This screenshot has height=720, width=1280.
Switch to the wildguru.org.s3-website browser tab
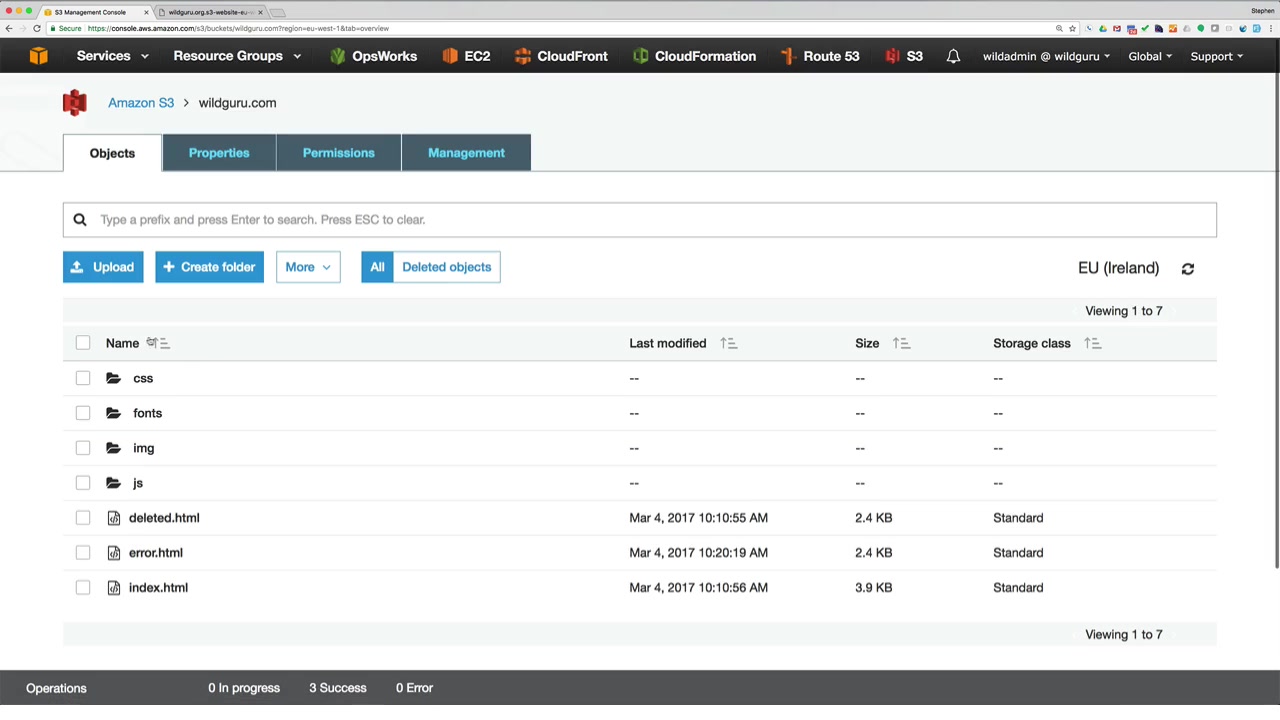(x=210, y=12)
